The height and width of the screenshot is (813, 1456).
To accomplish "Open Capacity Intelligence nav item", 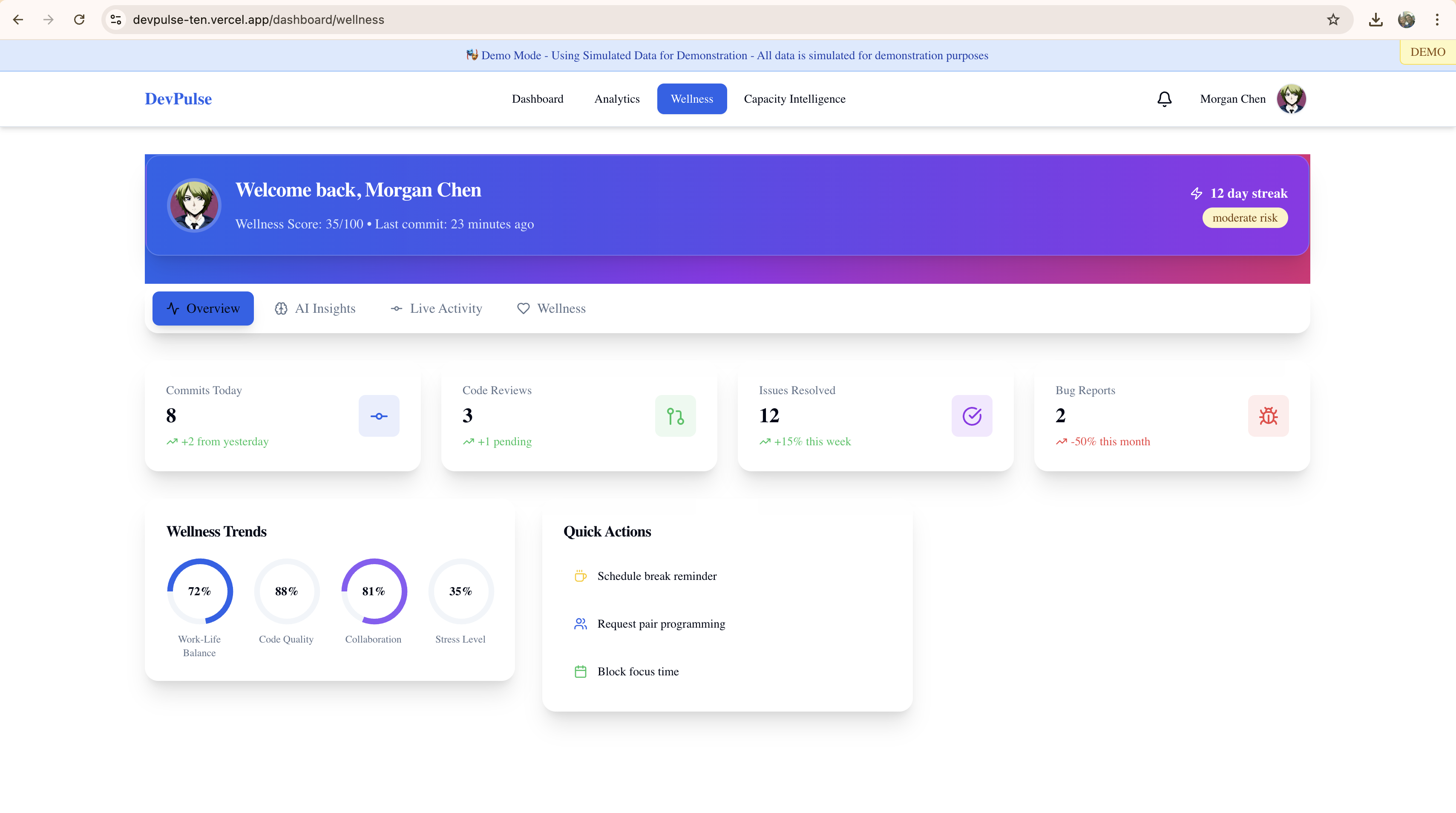I will pyautogui.click(x=794, y=99).
